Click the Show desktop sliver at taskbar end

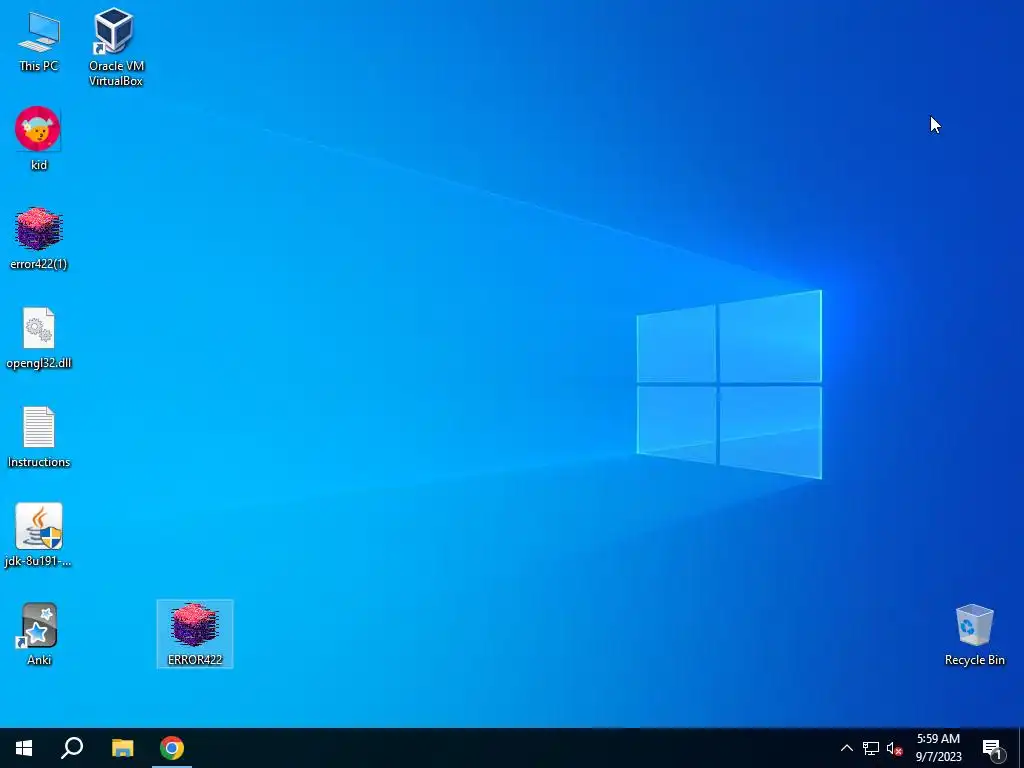(1021, 748)
